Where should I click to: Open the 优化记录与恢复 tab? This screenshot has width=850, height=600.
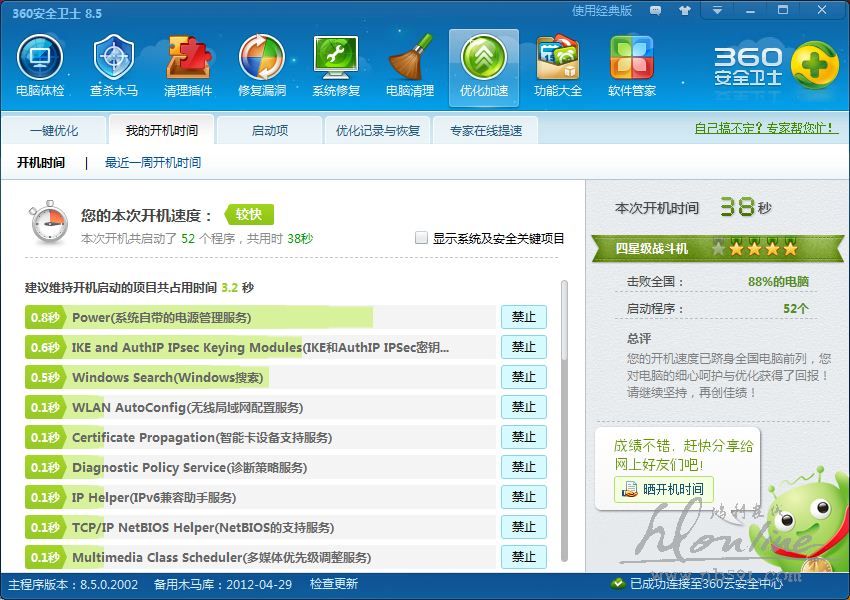[378, 131]
